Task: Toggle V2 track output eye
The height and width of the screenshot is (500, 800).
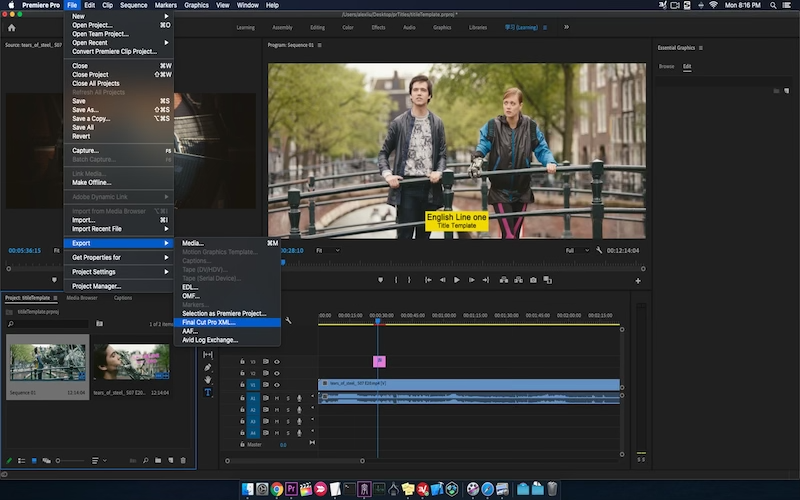Action: (277, 373)
